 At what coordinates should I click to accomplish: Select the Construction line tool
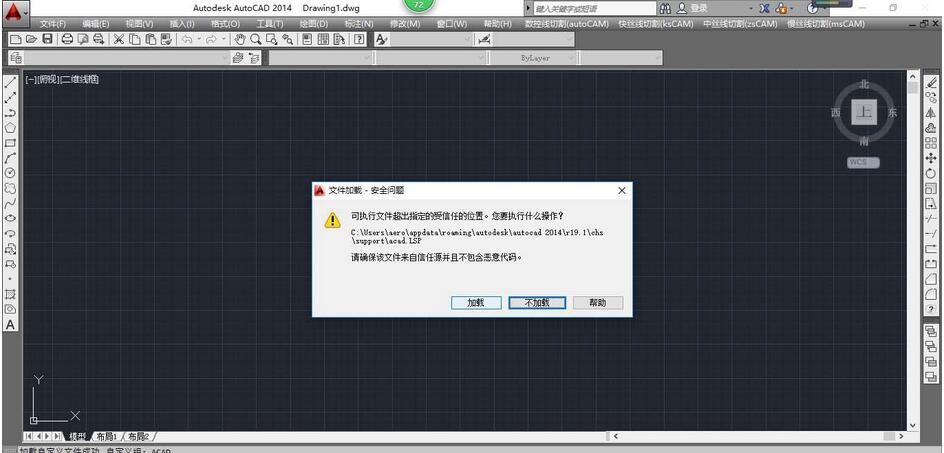click(10, 97)
